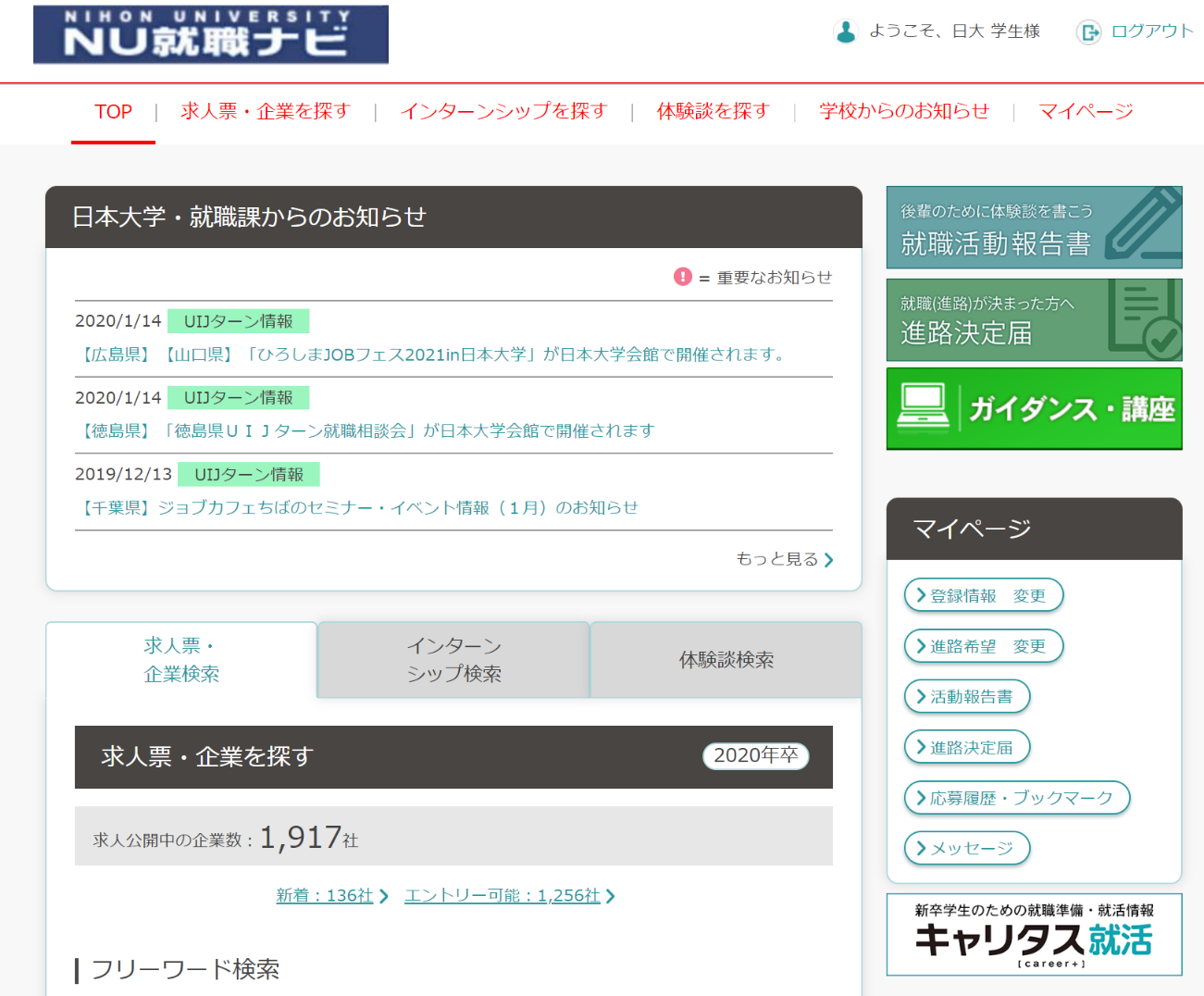Open 新着:136社 link
Viewport: 1204px width, 996px height.
tap(325, 896)
